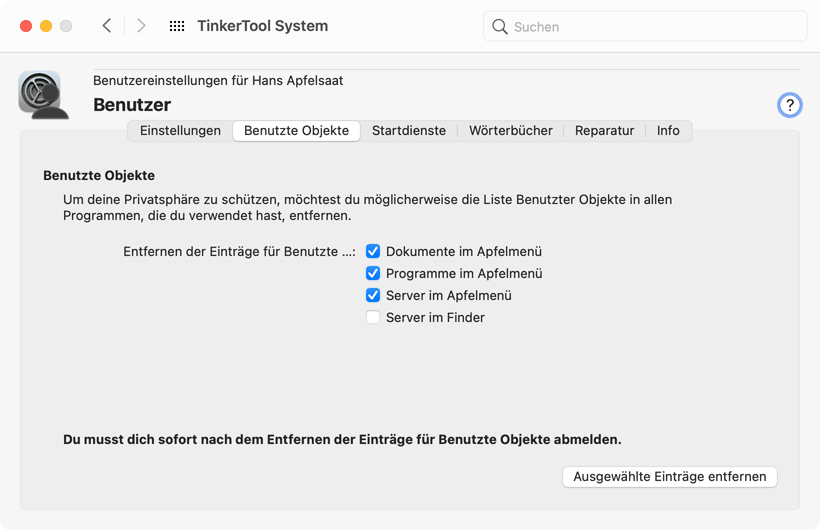Viewport: 820px width, 530px height.
Task: Click the warning text about abmelden
Action: point(342,439)
